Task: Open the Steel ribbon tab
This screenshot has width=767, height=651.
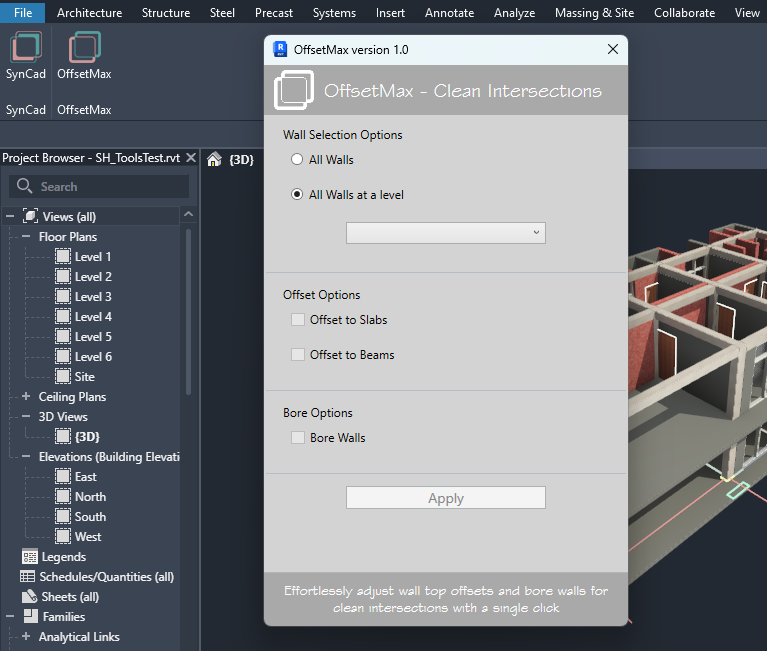Action: click(x=222, y=12)
